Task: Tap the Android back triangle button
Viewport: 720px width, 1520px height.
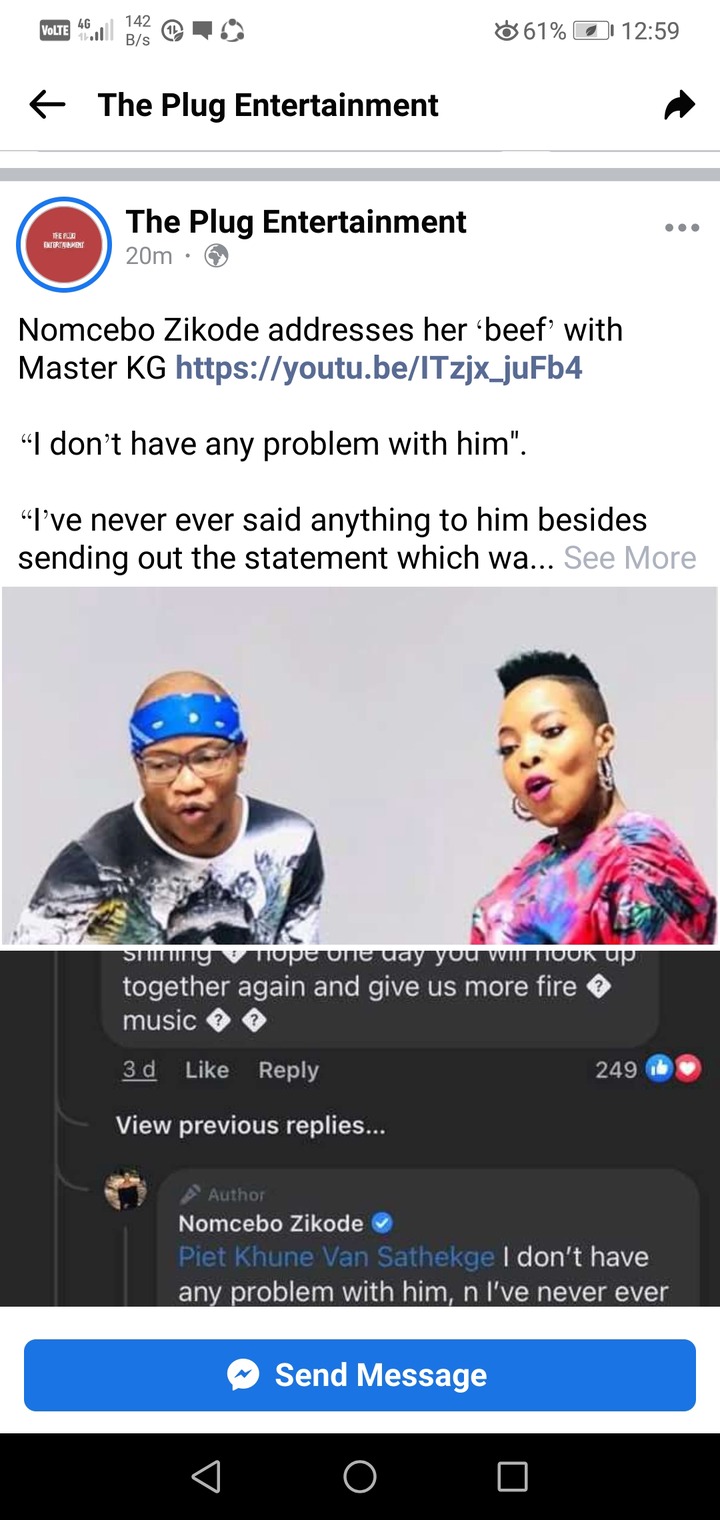Action: click(x=206, y=1476)
